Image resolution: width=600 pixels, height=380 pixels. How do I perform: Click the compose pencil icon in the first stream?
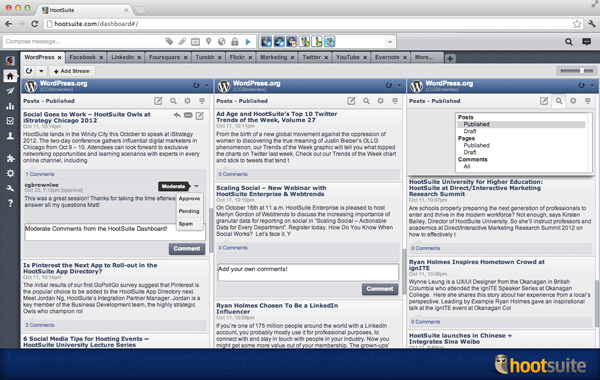[x=158, y=101]
